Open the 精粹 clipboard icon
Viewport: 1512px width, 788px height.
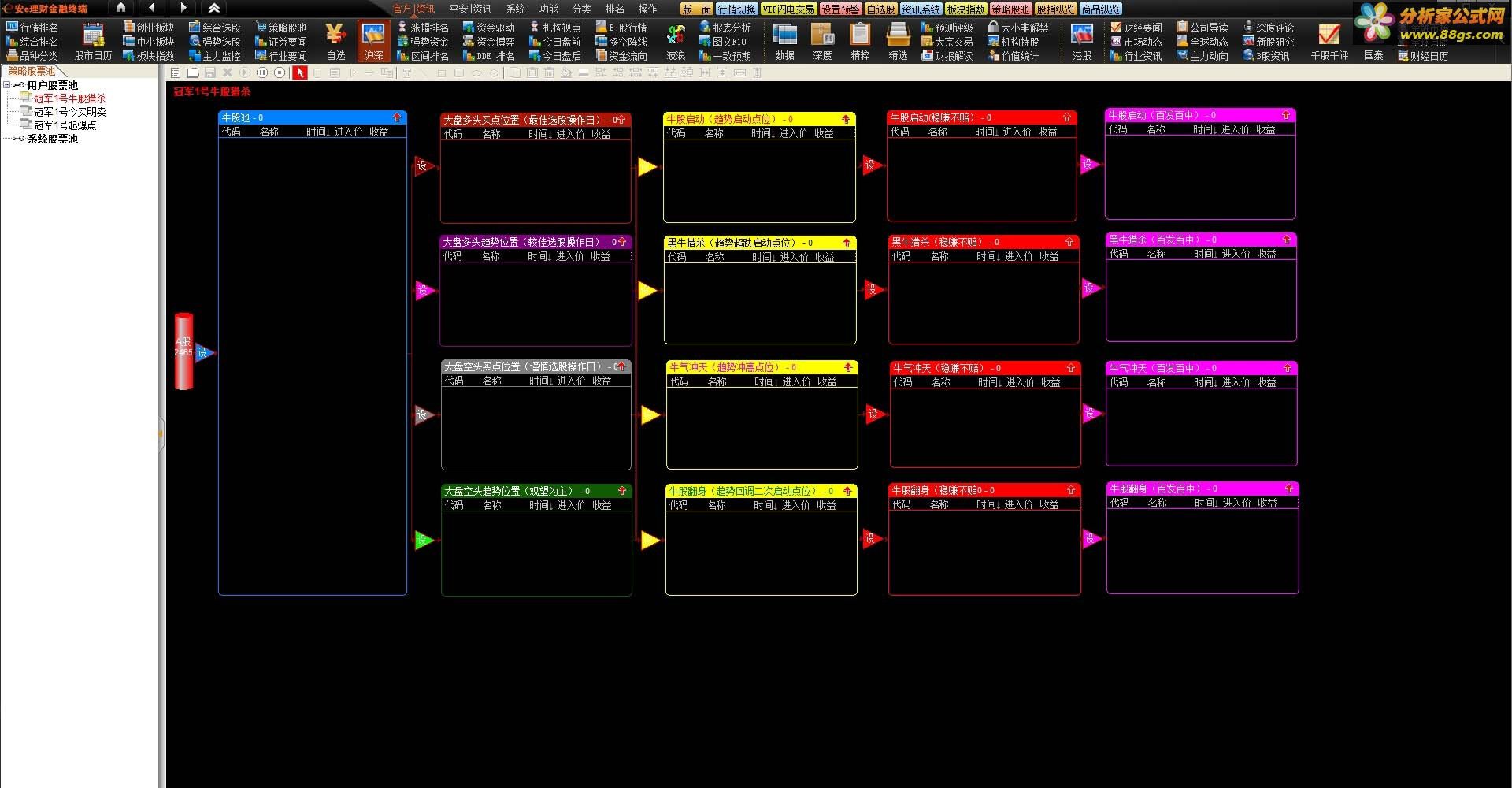point(860,41)
